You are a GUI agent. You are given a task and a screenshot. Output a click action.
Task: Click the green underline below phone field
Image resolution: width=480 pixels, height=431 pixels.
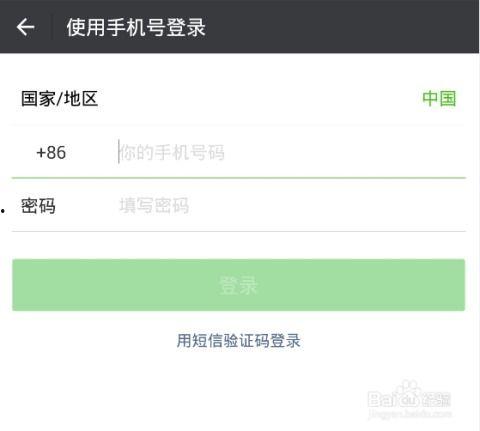239,178
